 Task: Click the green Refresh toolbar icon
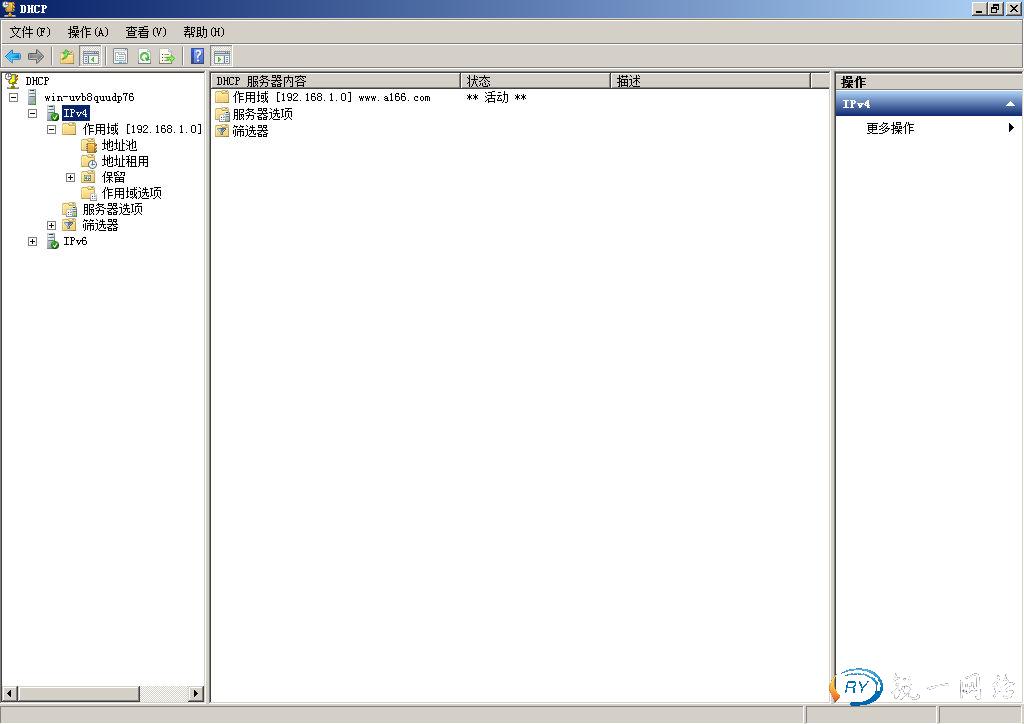144,57
